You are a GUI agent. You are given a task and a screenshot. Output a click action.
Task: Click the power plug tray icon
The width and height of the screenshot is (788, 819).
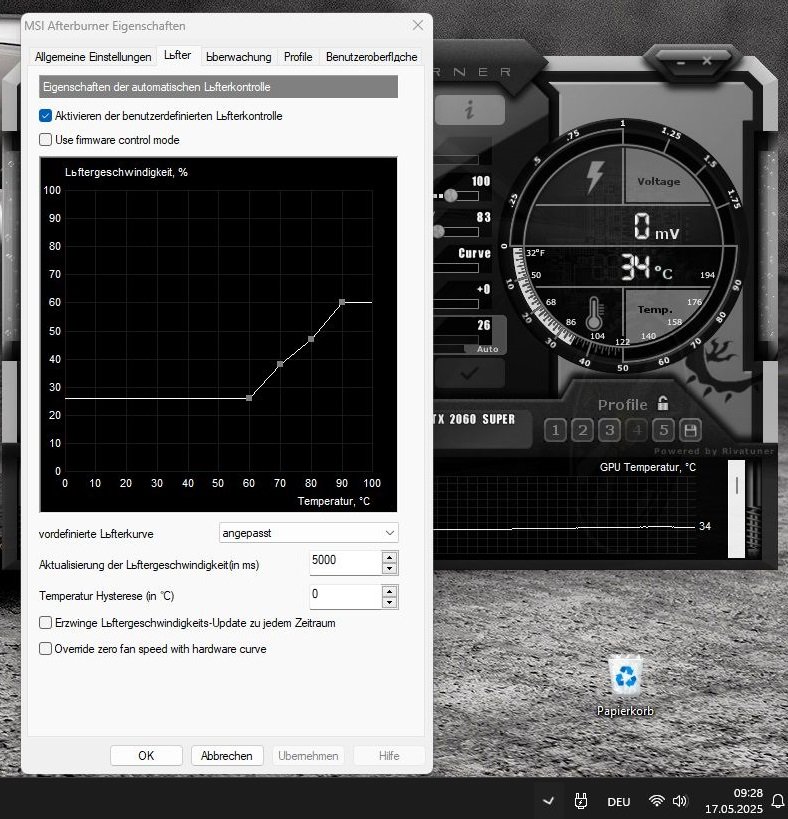pyautogui.click(x=581, y=801)
